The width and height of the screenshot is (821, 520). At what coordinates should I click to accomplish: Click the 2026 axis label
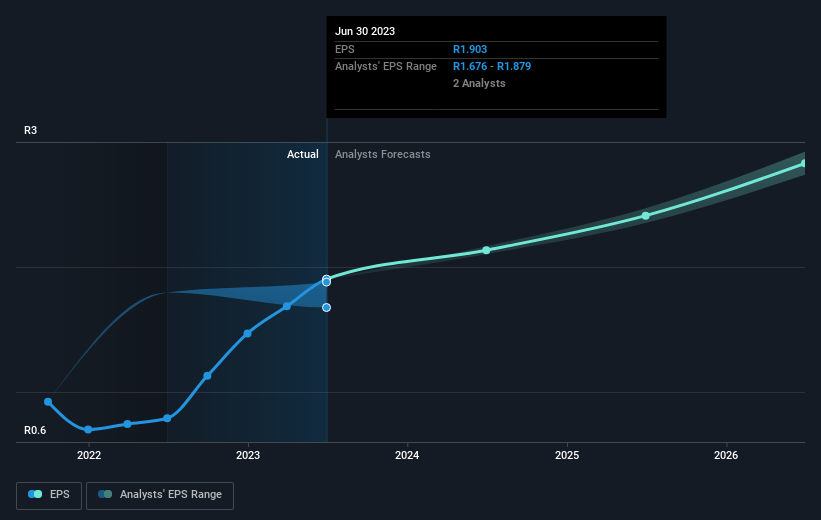click(x=726, y=455)
